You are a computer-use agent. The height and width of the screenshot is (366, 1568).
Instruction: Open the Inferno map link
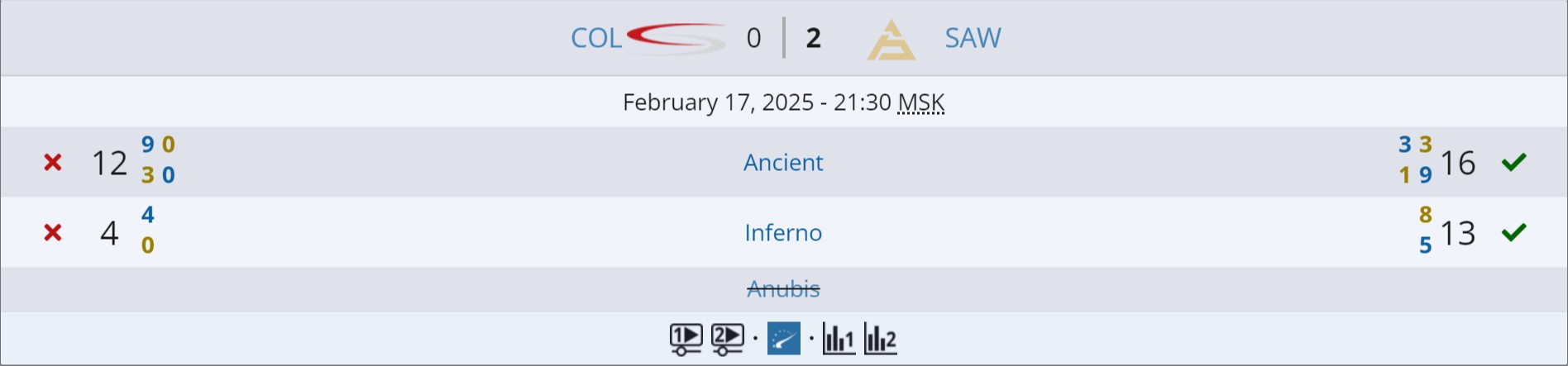coord(783,233)
